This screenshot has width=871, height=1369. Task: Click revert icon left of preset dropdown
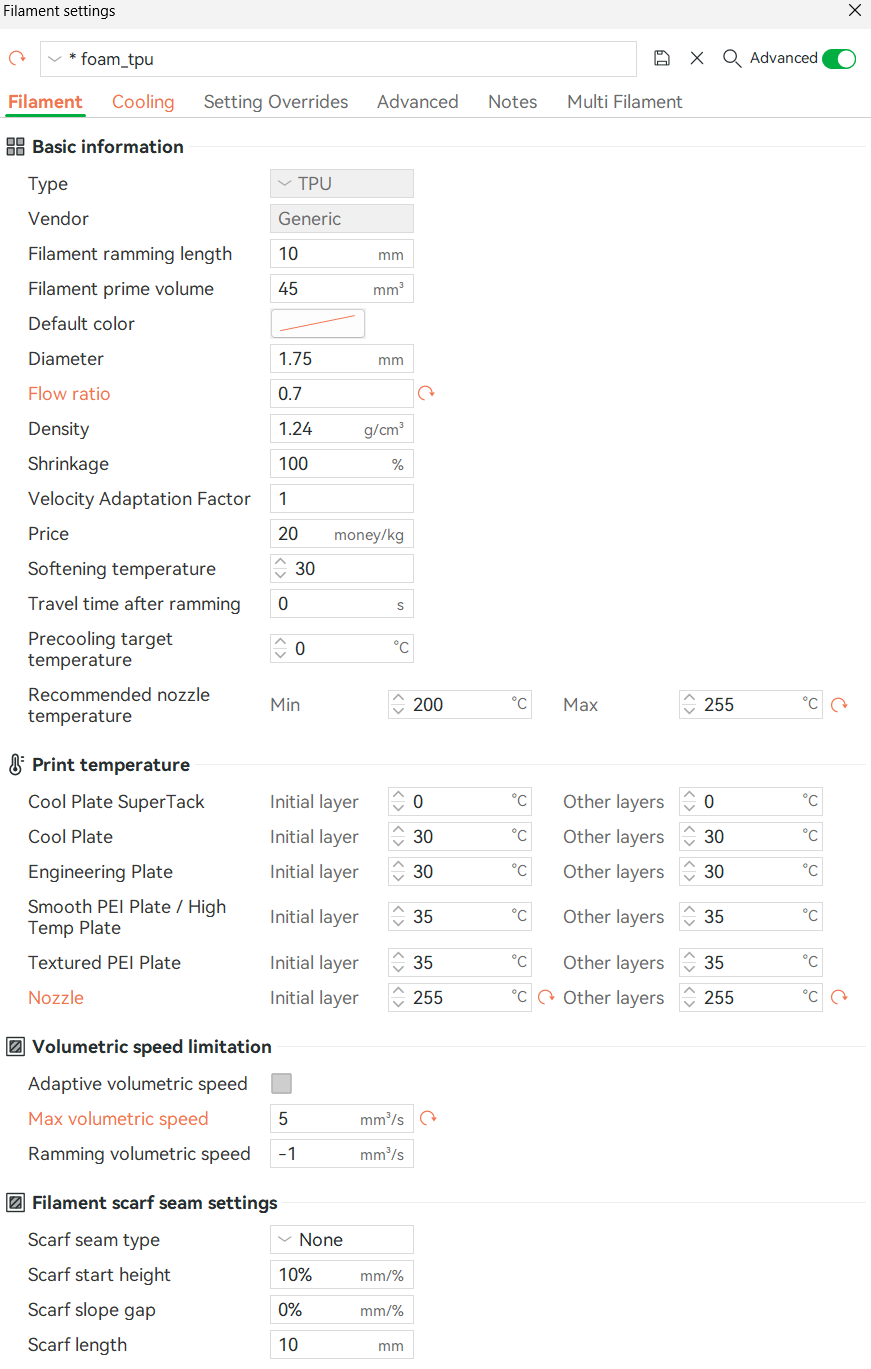[16, 58]
